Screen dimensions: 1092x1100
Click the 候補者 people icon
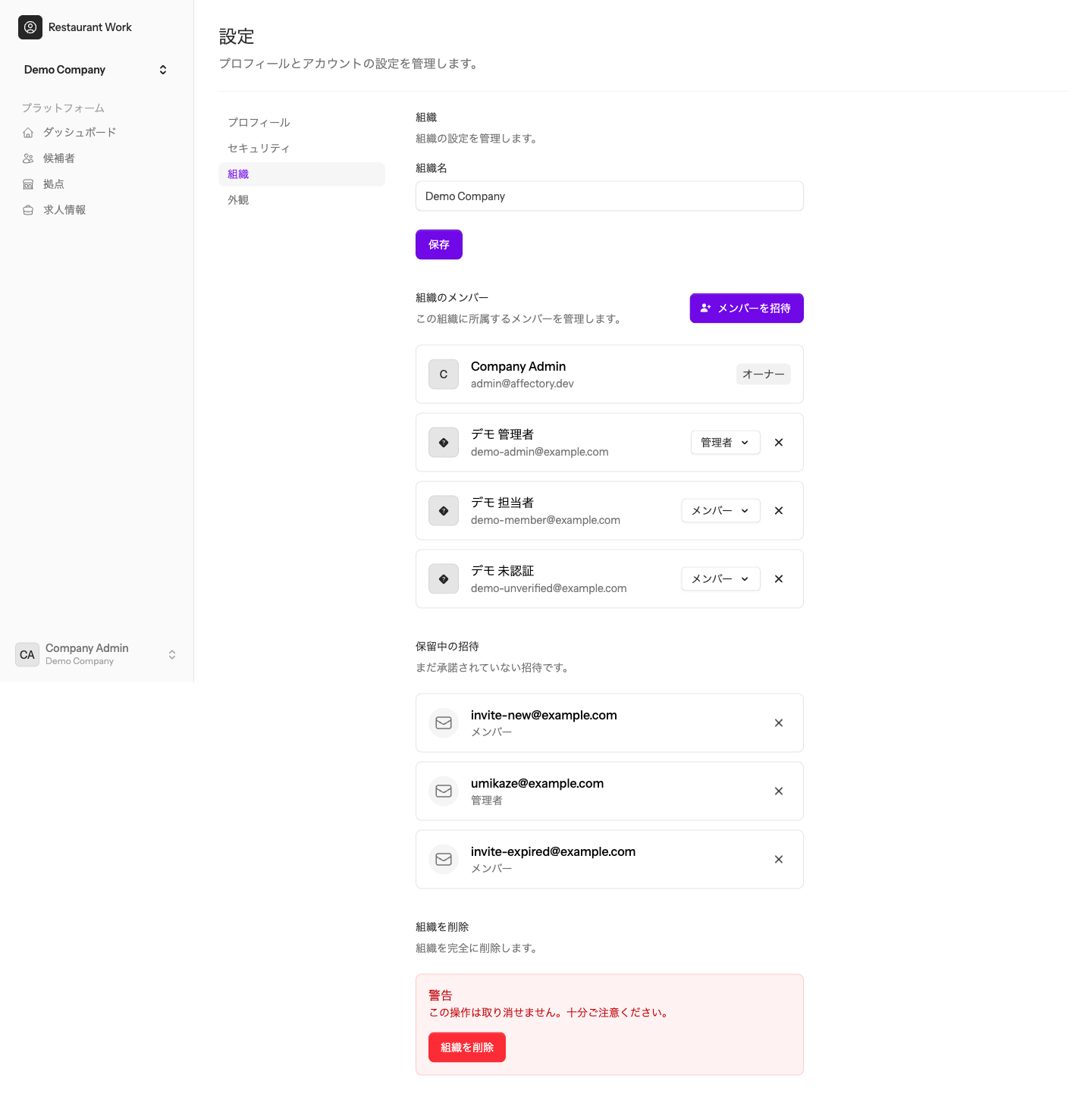pyautogui.click(x=28, y=158)
